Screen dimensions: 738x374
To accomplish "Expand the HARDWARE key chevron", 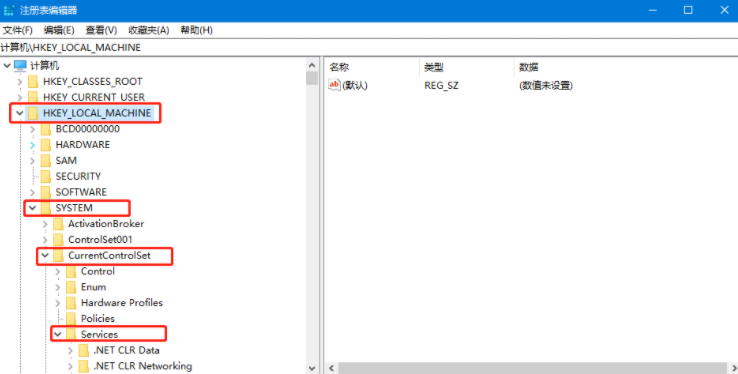I will [32, 145].
